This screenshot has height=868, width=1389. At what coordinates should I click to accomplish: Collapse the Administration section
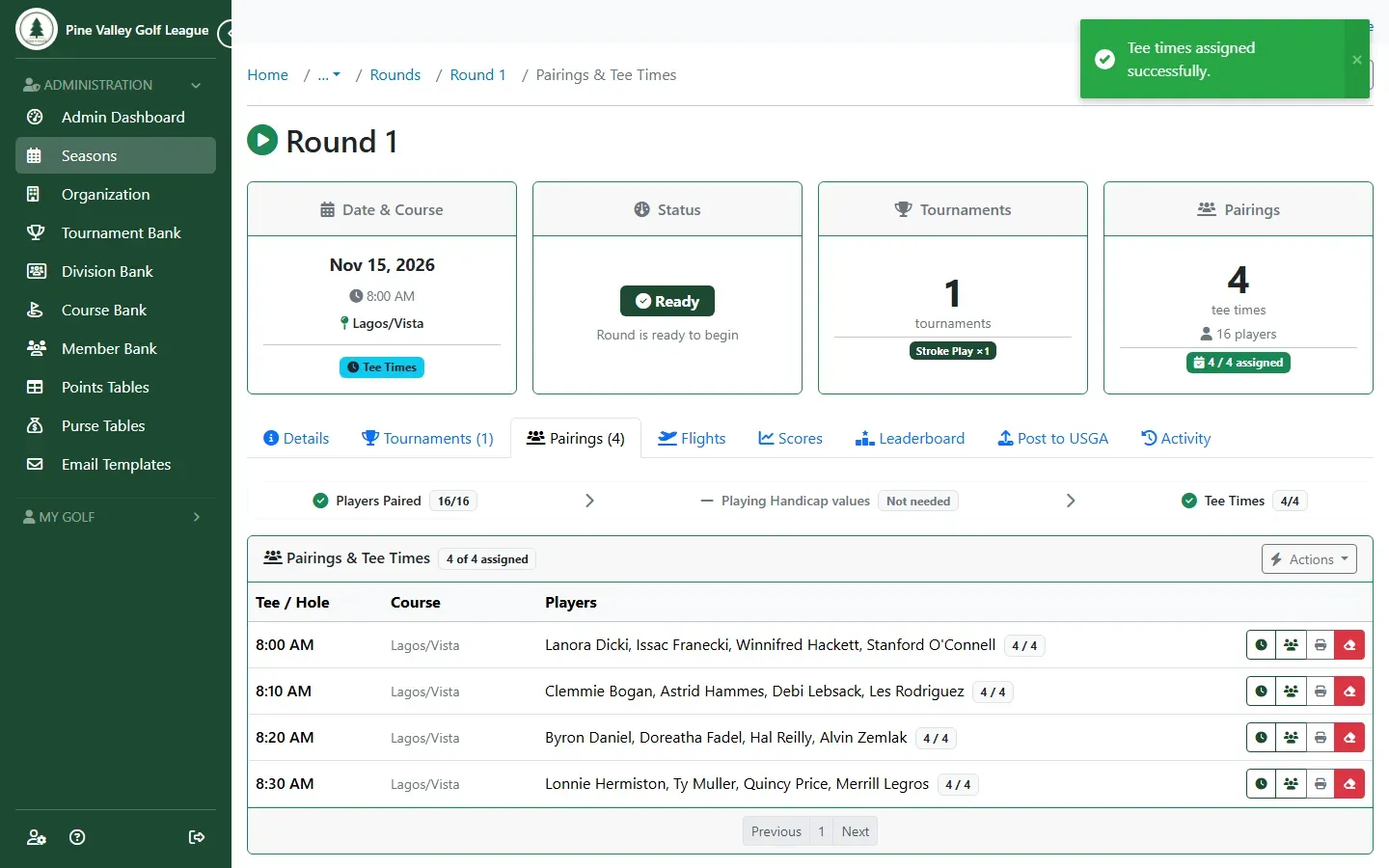(116, 85)
